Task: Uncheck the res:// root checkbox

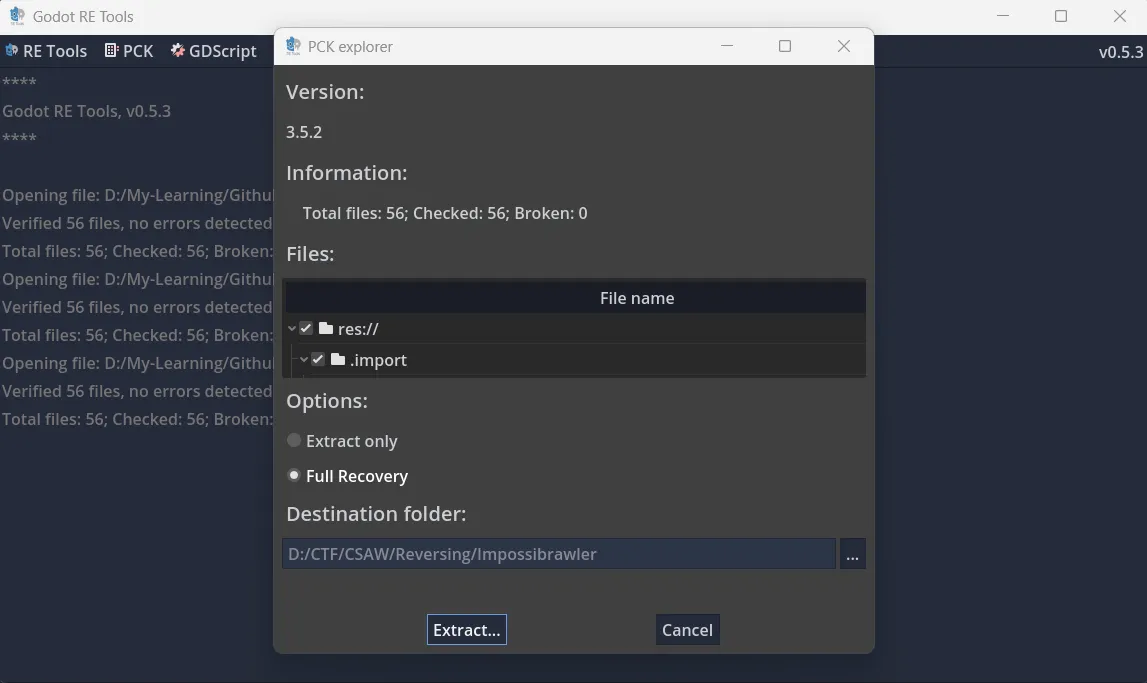Action: [x=306, y=328]
